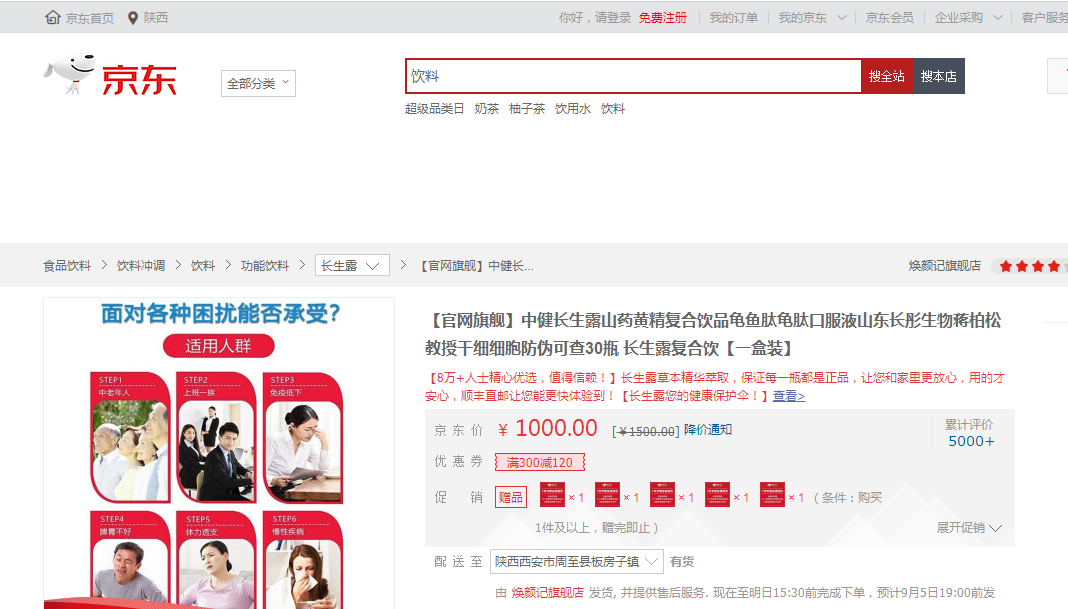Open breadcrumb 功能饮料

pyautogui.click(x=265, y=266)
